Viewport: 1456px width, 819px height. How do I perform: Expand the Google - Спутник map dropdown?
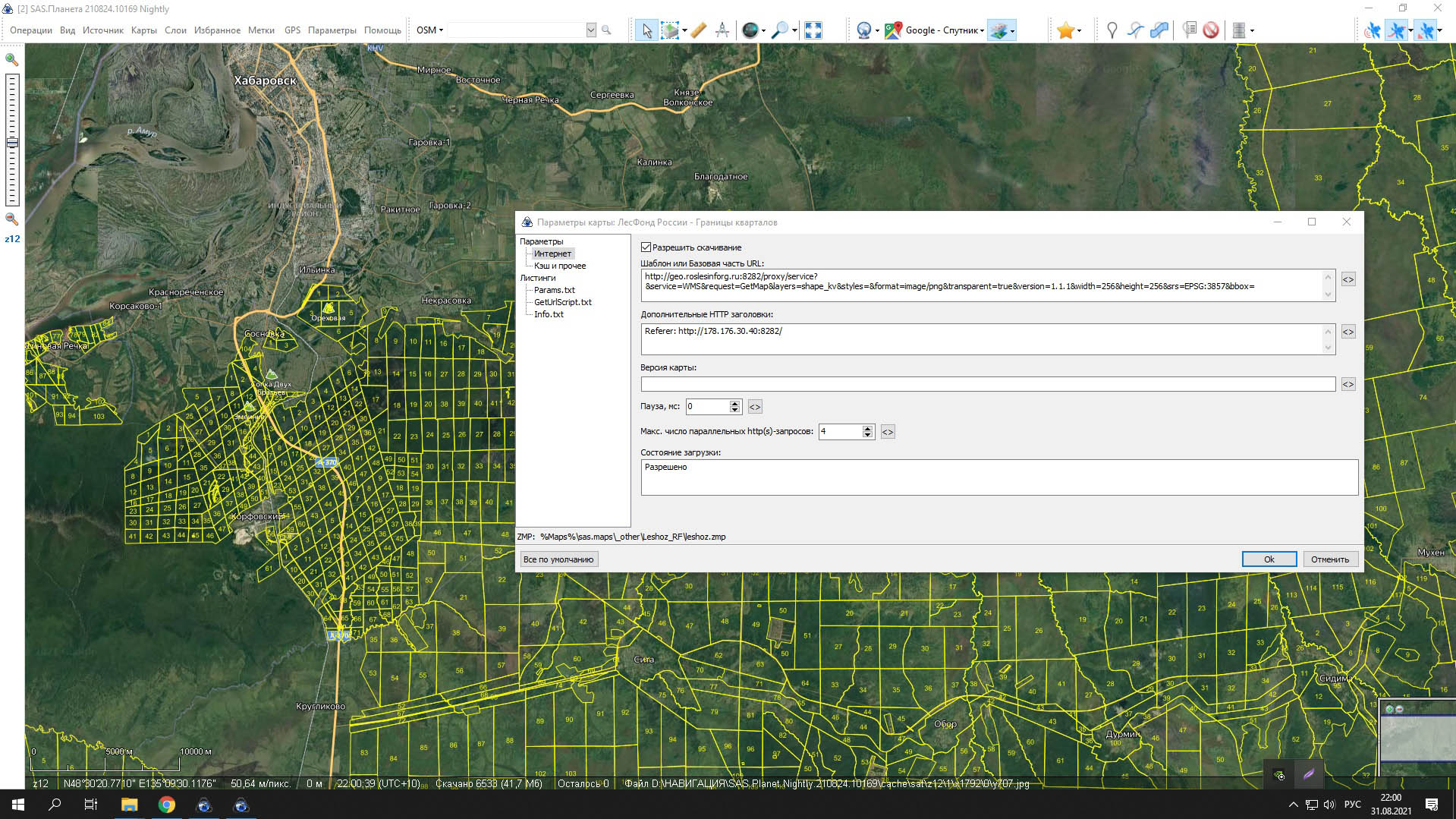[x=982, y=31]
